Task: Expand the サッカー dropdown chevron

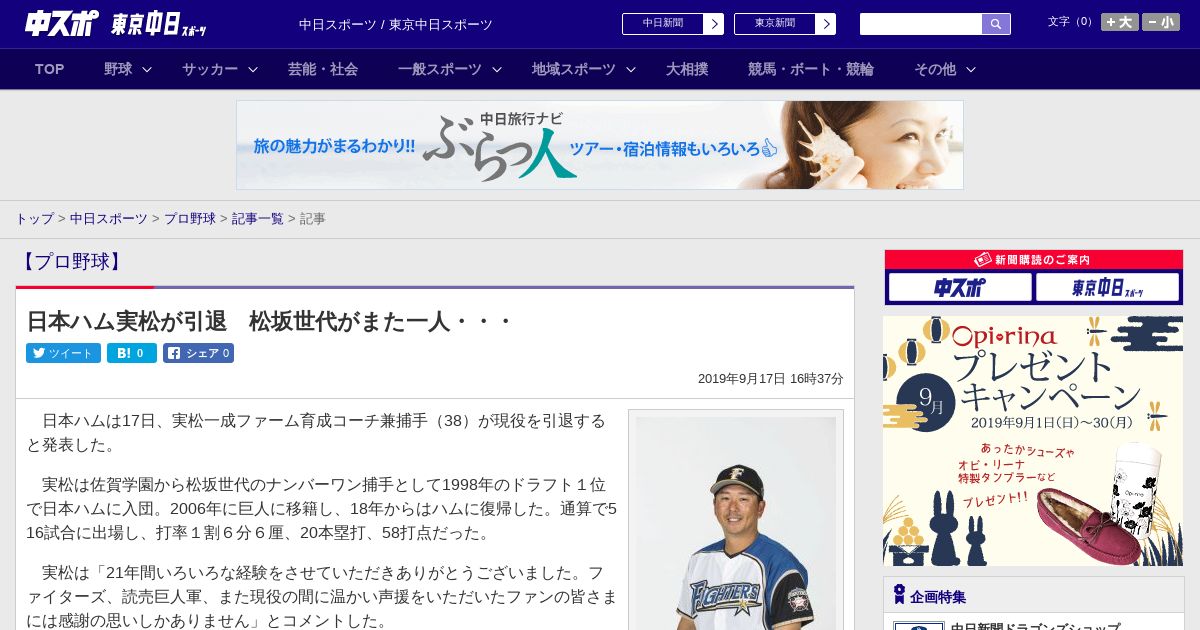Action: pyautogui.click(x=253, y=69)
